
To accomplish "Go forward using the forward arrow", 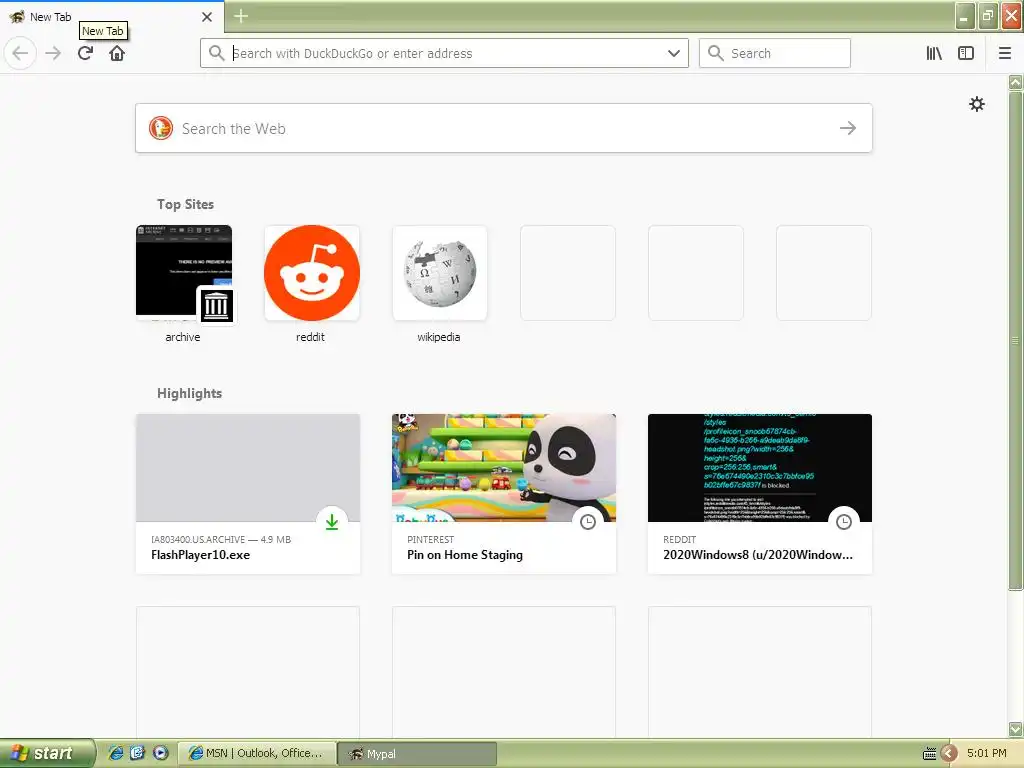I will point(53,53).
